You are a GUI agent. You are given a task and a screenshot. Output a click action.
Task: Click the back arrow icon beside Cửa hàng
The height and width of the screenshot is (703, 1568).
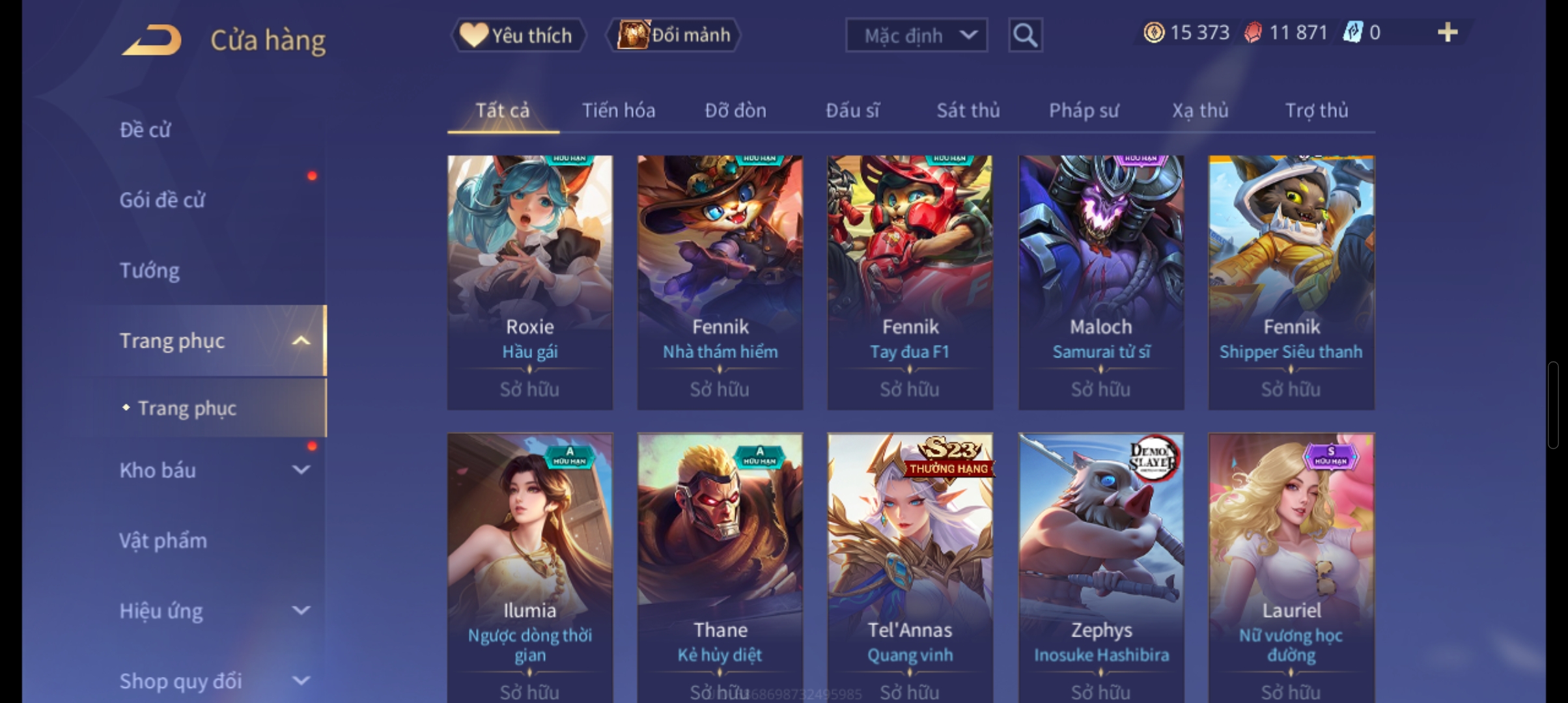tap(151, 40)
